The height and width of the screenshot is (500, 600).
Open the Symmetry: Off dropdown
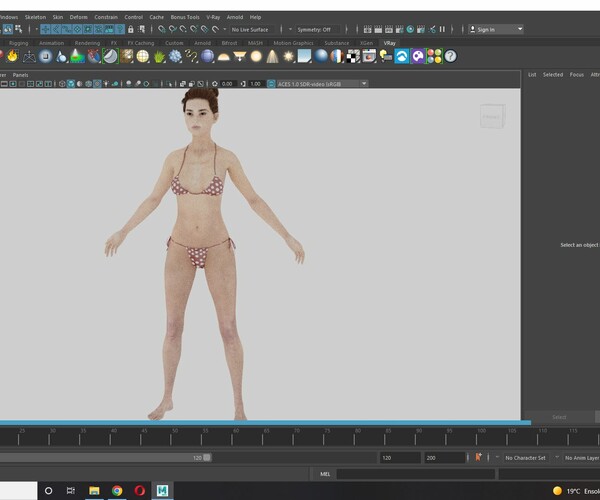coord(317,29)
